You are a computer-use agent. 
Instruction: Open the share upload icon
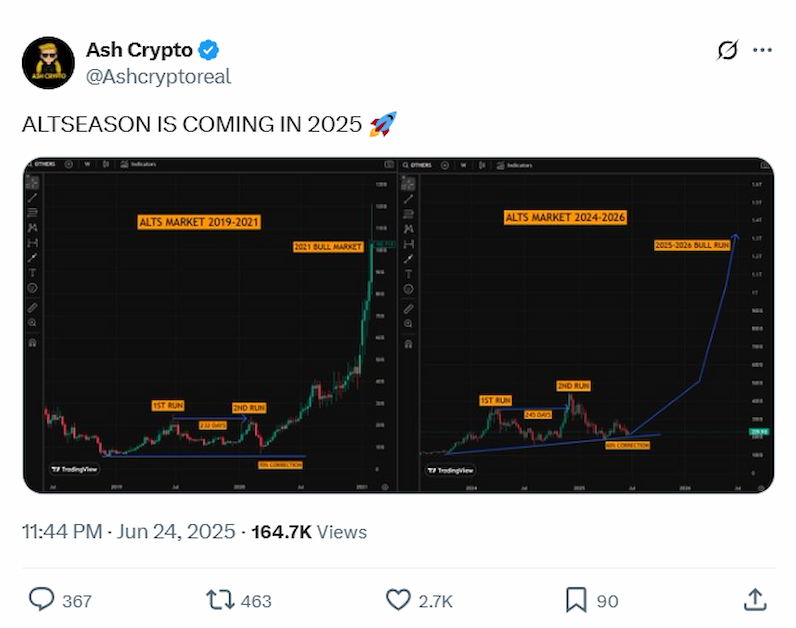[755, 600]
